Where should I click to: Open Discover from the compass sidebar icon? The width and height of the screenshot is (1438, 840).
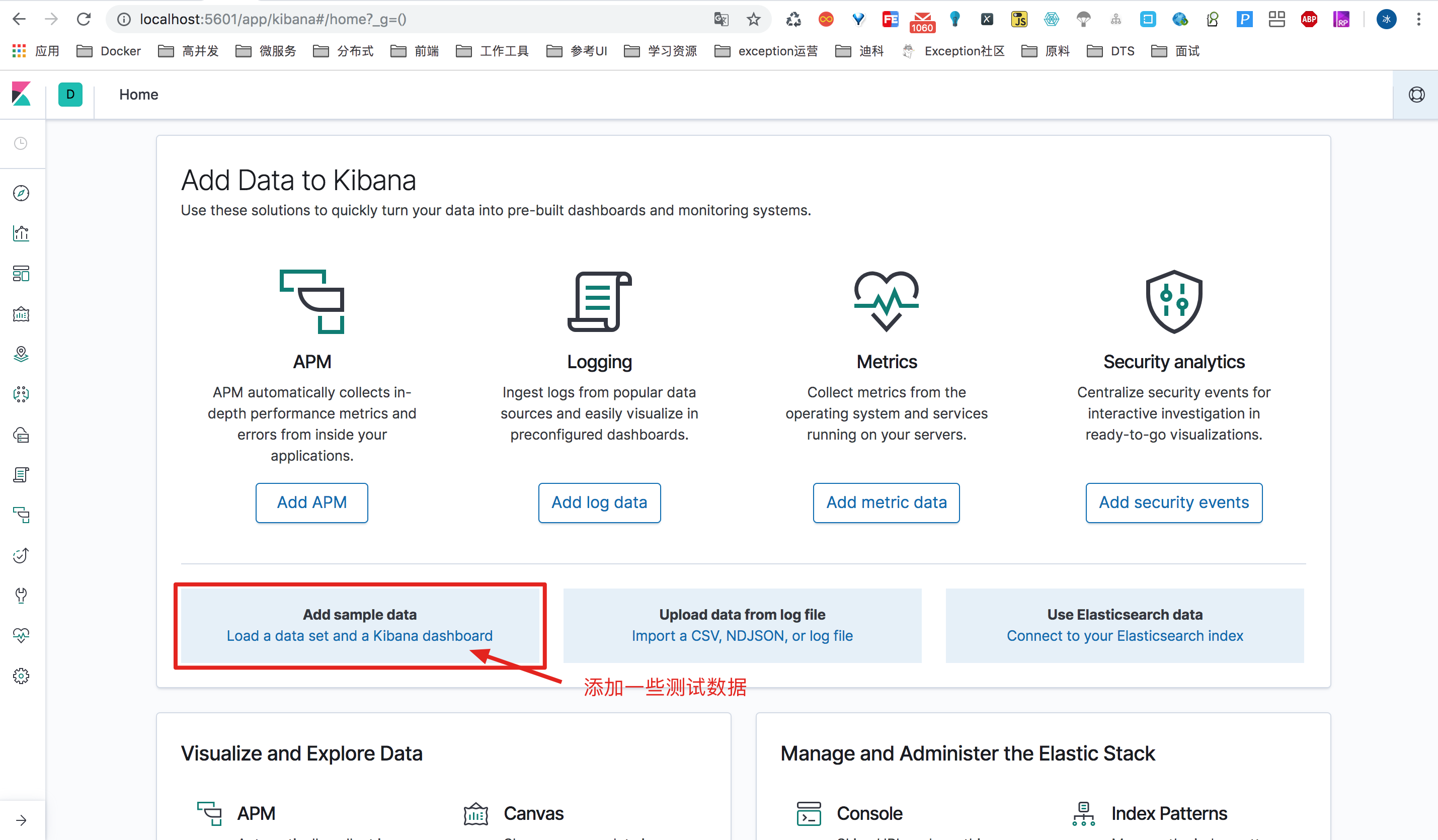21,193
